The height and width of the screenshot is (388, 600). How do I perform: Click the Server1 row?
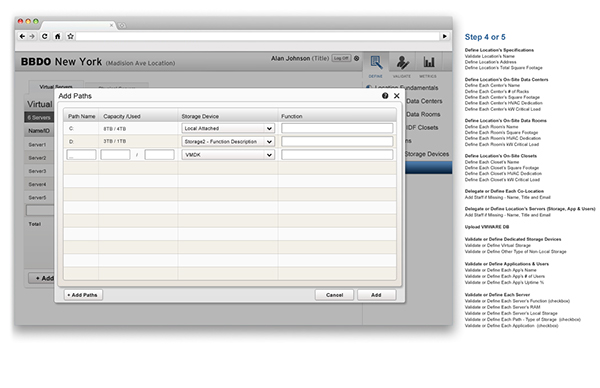tap(39, 145)
